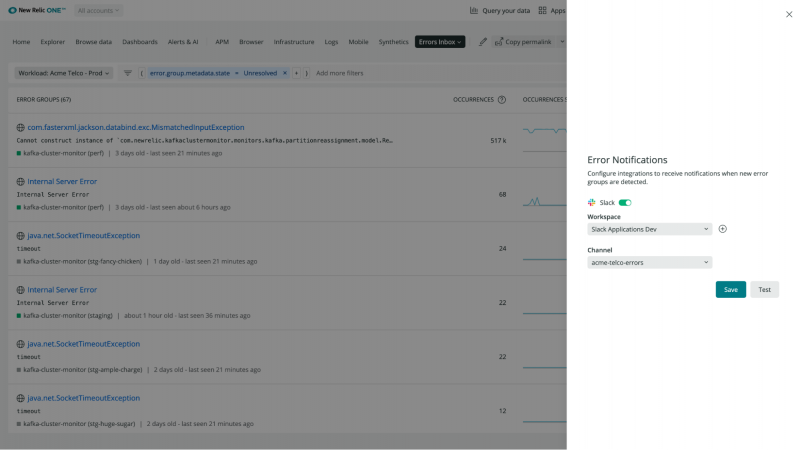Open the MismatchedInputException error group
The image size is (800, 450).
(x=136, y=127)
